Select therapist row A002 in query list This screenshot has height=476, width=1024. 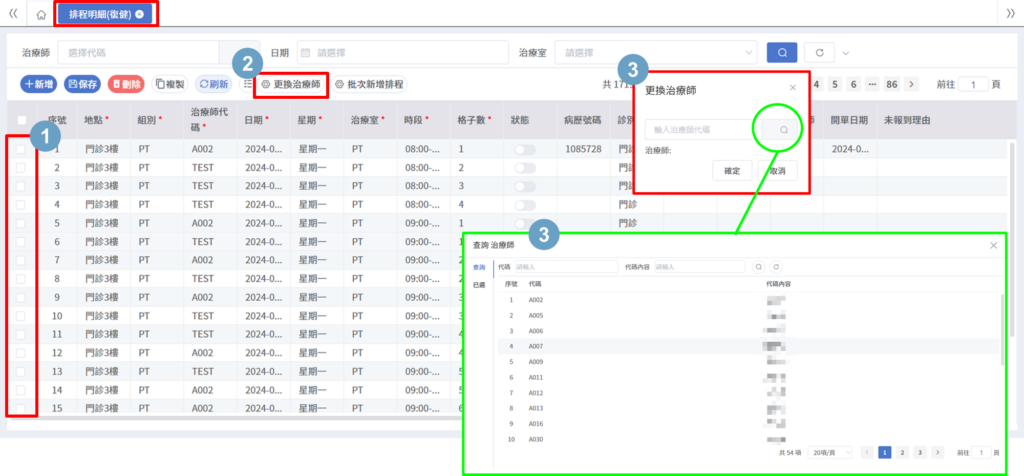point(748,300)
